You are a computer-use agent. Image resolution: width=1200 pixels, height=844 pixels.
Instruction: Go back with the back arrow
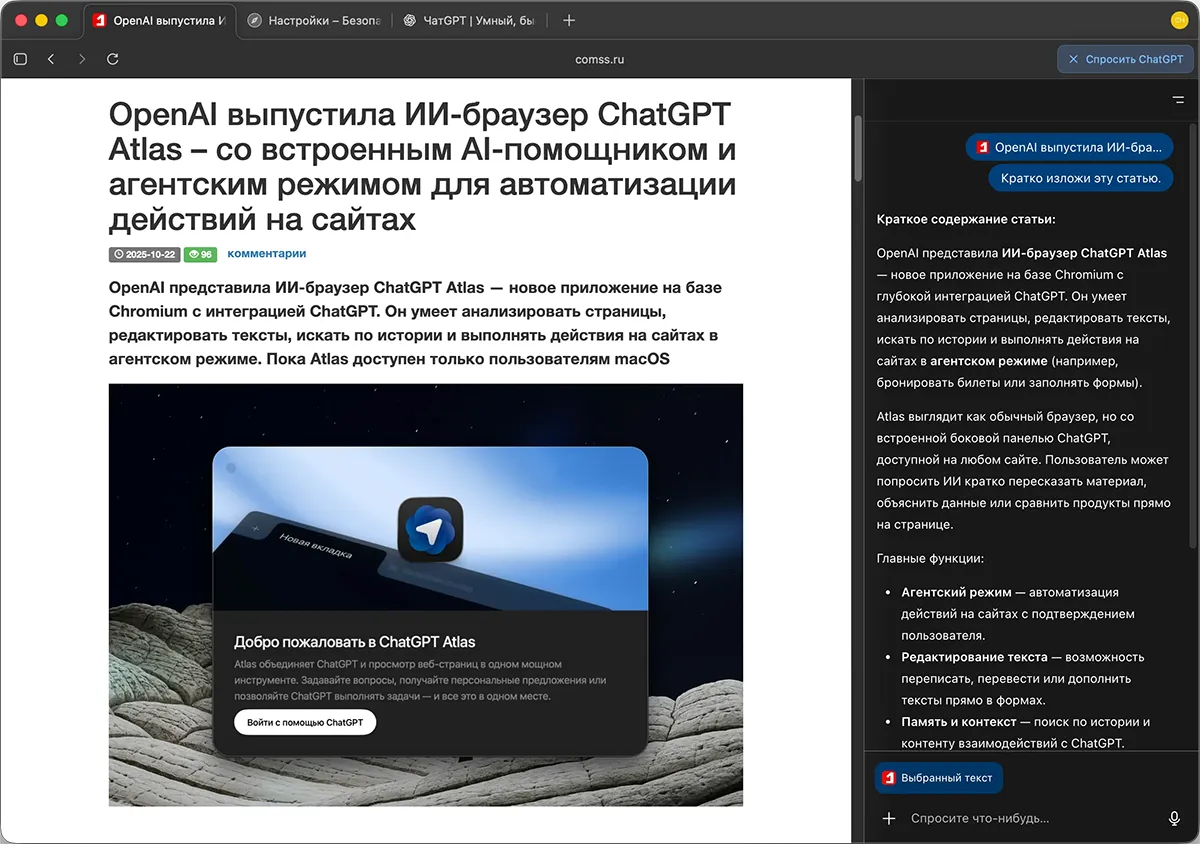(x=51, y=59)
